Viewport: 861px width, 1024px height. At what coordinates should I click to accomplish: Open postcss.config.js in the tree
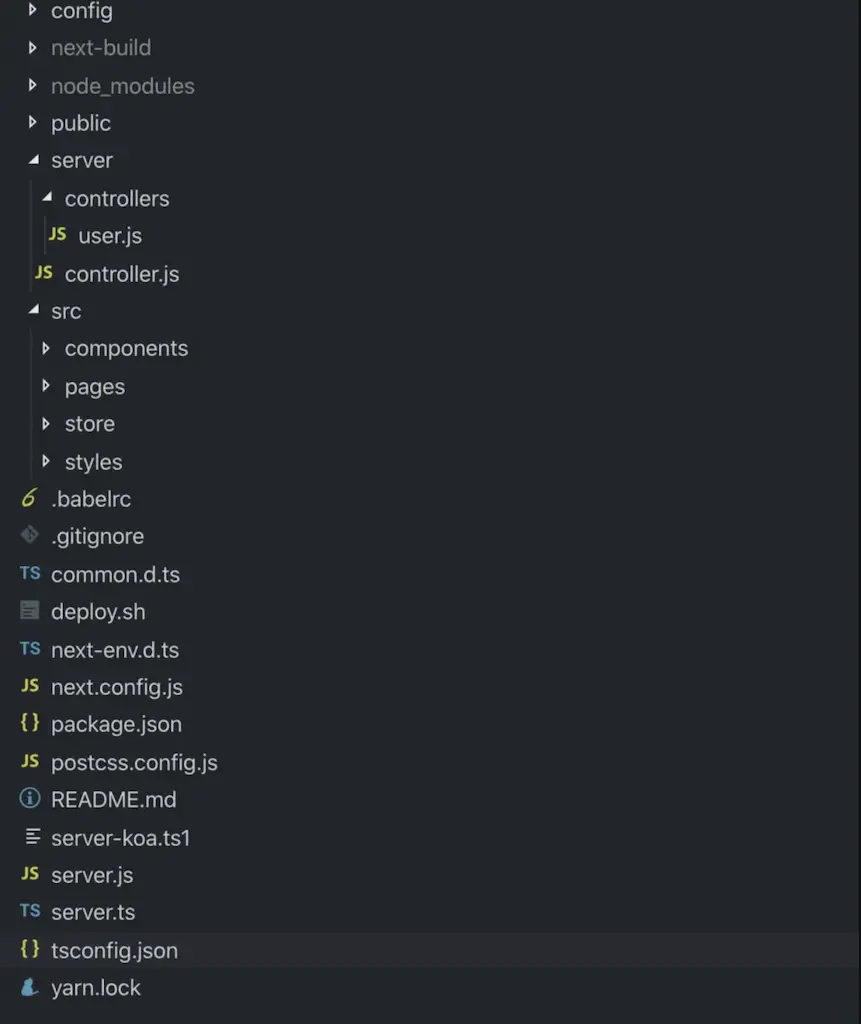pos(134,762)
